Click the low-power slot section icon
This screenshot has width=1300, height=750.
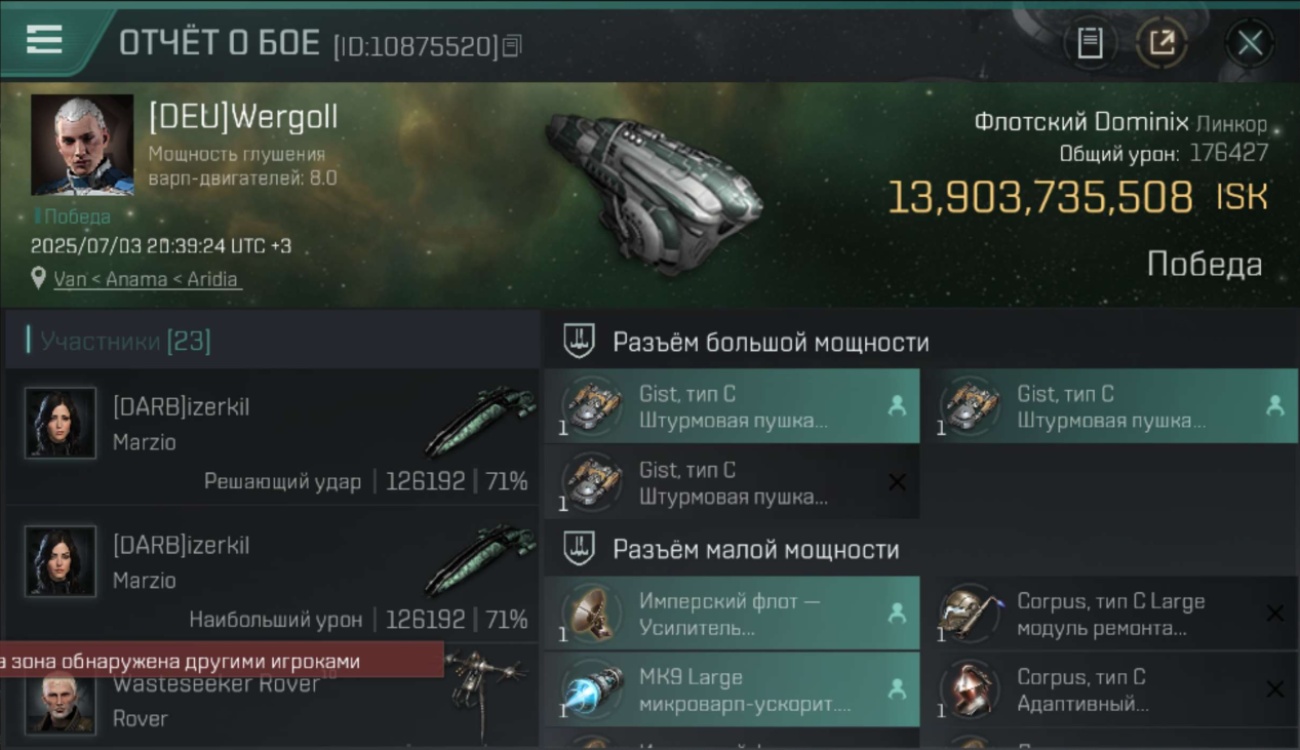click(579, 548)
